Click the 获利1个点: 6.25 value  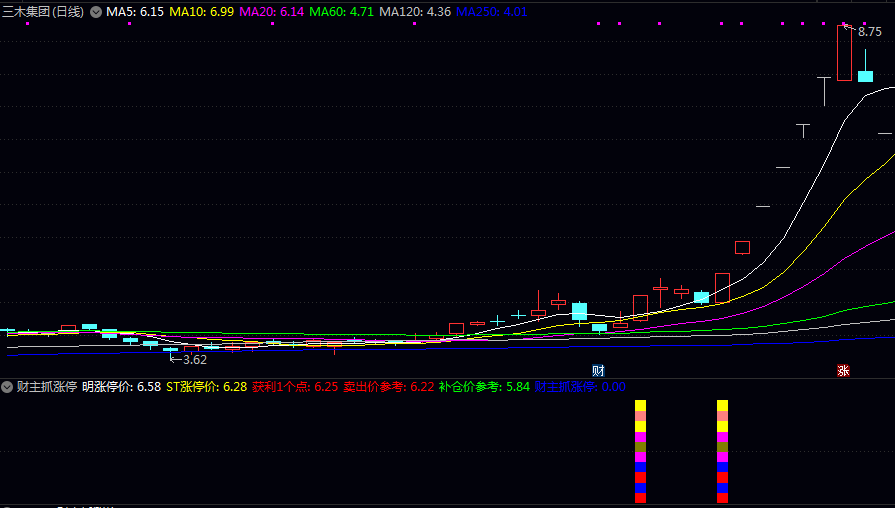point(295,387)
